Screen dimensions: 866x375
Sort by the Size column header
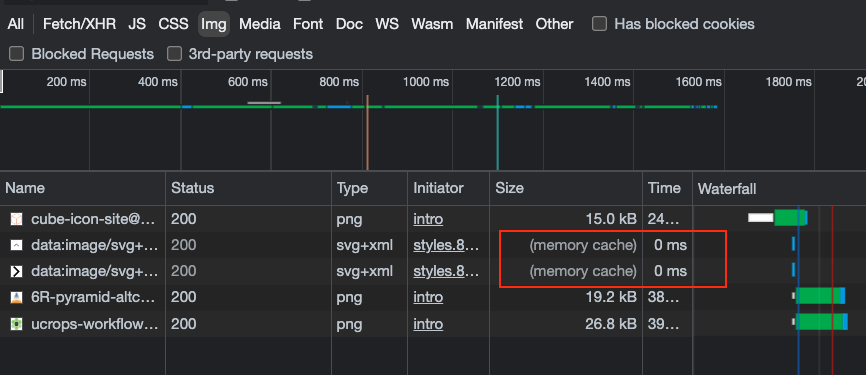point(566,188)
